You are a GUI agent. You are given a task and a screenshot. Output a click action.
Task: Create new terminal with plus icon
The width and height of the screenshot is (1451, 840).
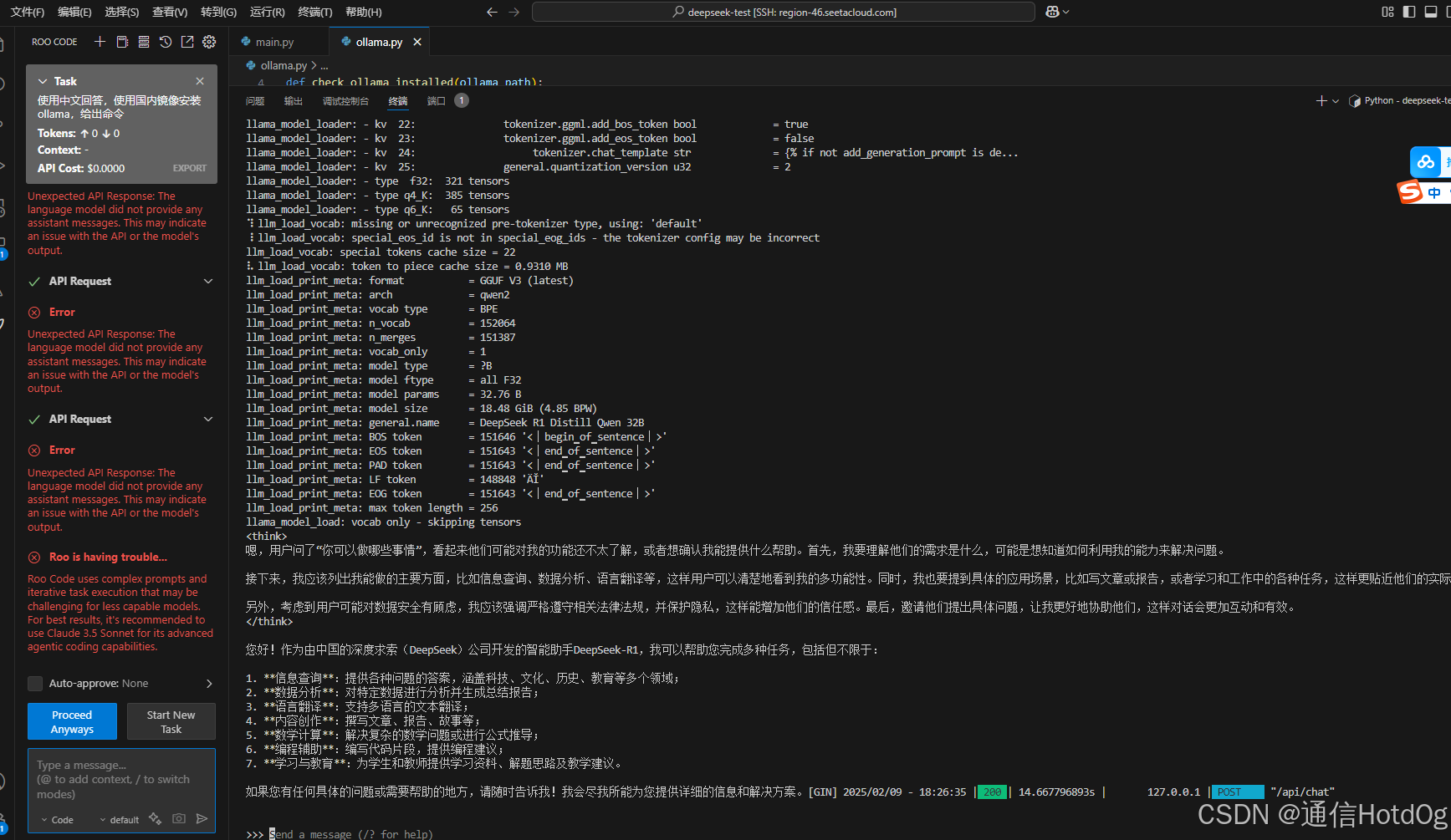tap(1321, 101)
